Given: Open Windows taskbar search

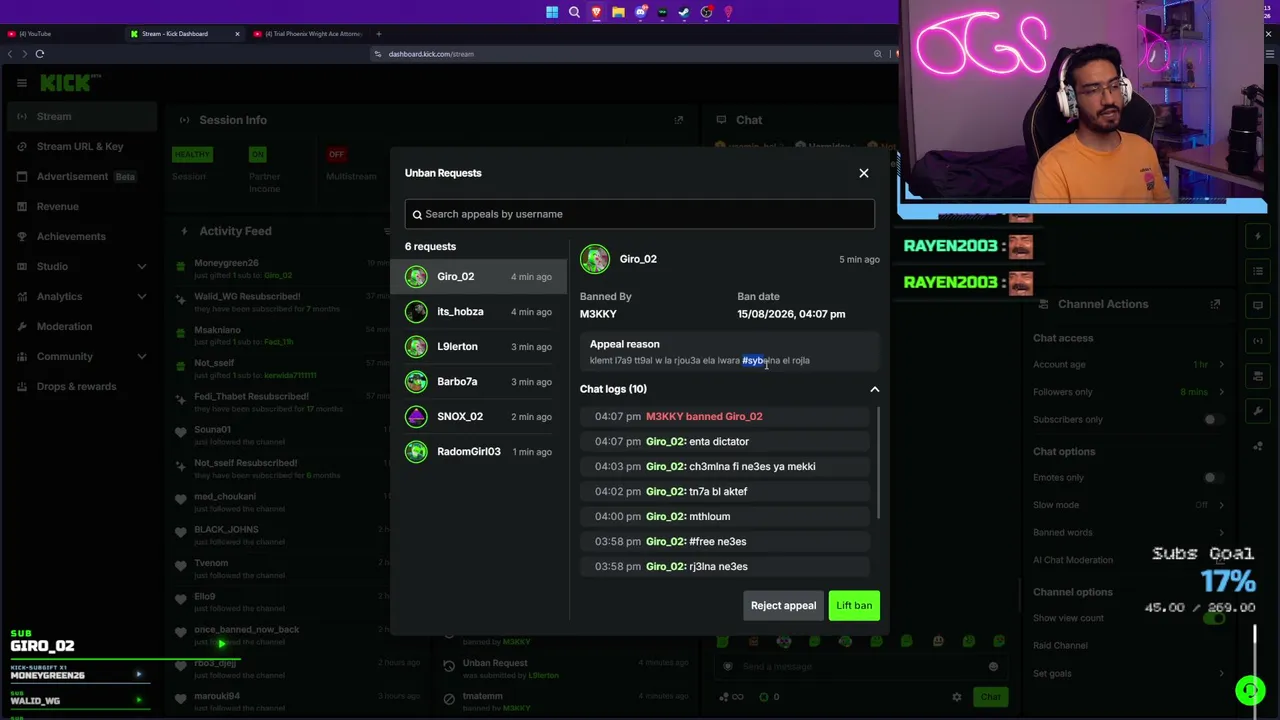Looking at the screenshot, I should 574,12.
